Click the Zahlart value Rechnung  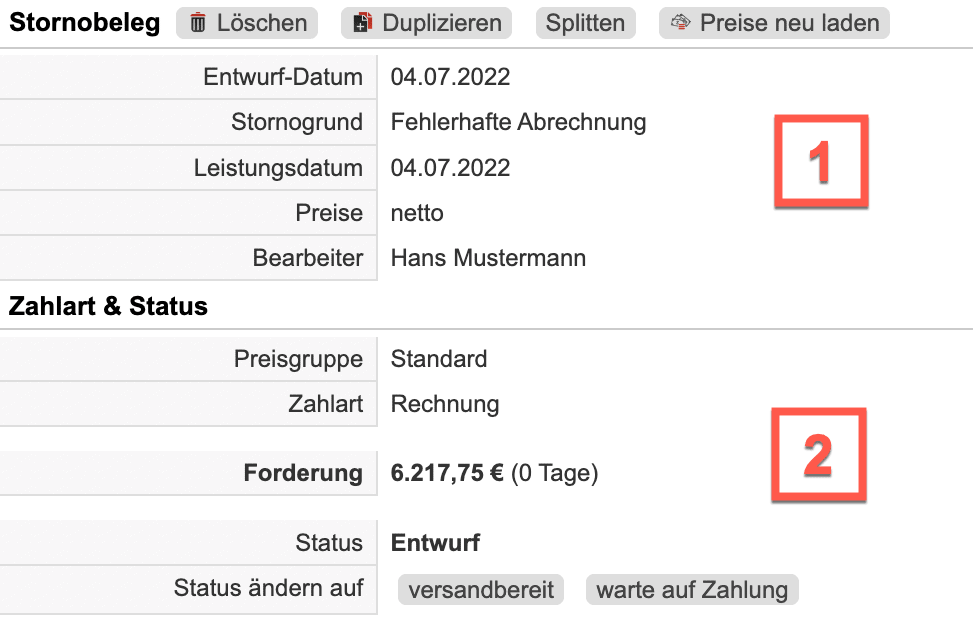point(445,404)
